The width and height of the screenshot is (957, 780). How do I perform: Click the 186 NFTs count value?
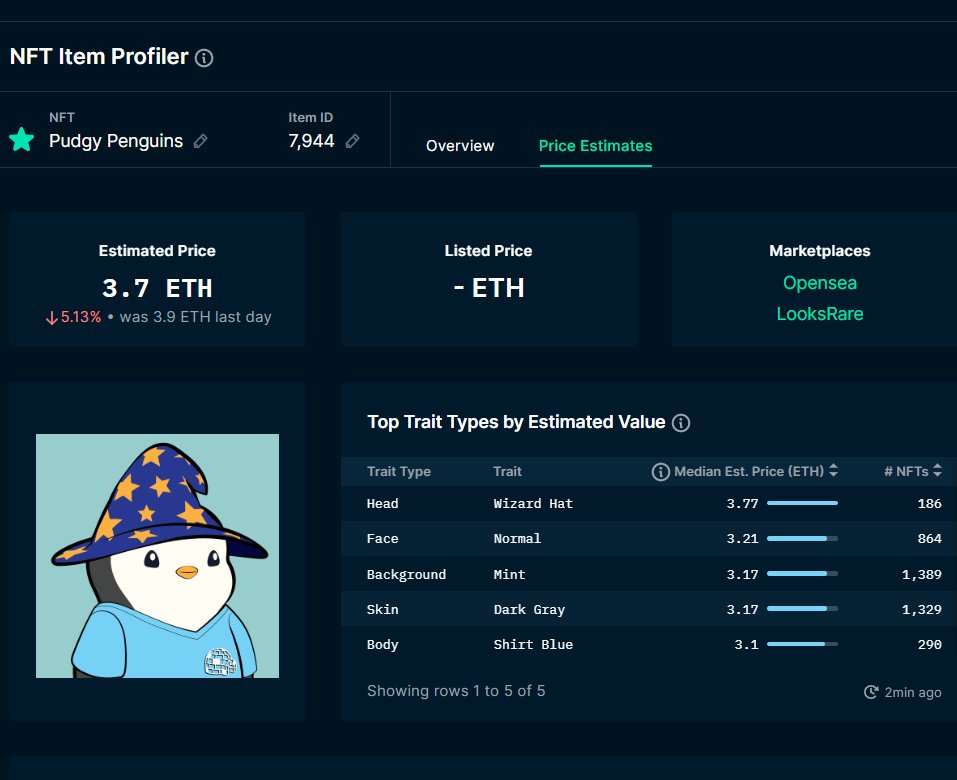(x=930, y=504)
